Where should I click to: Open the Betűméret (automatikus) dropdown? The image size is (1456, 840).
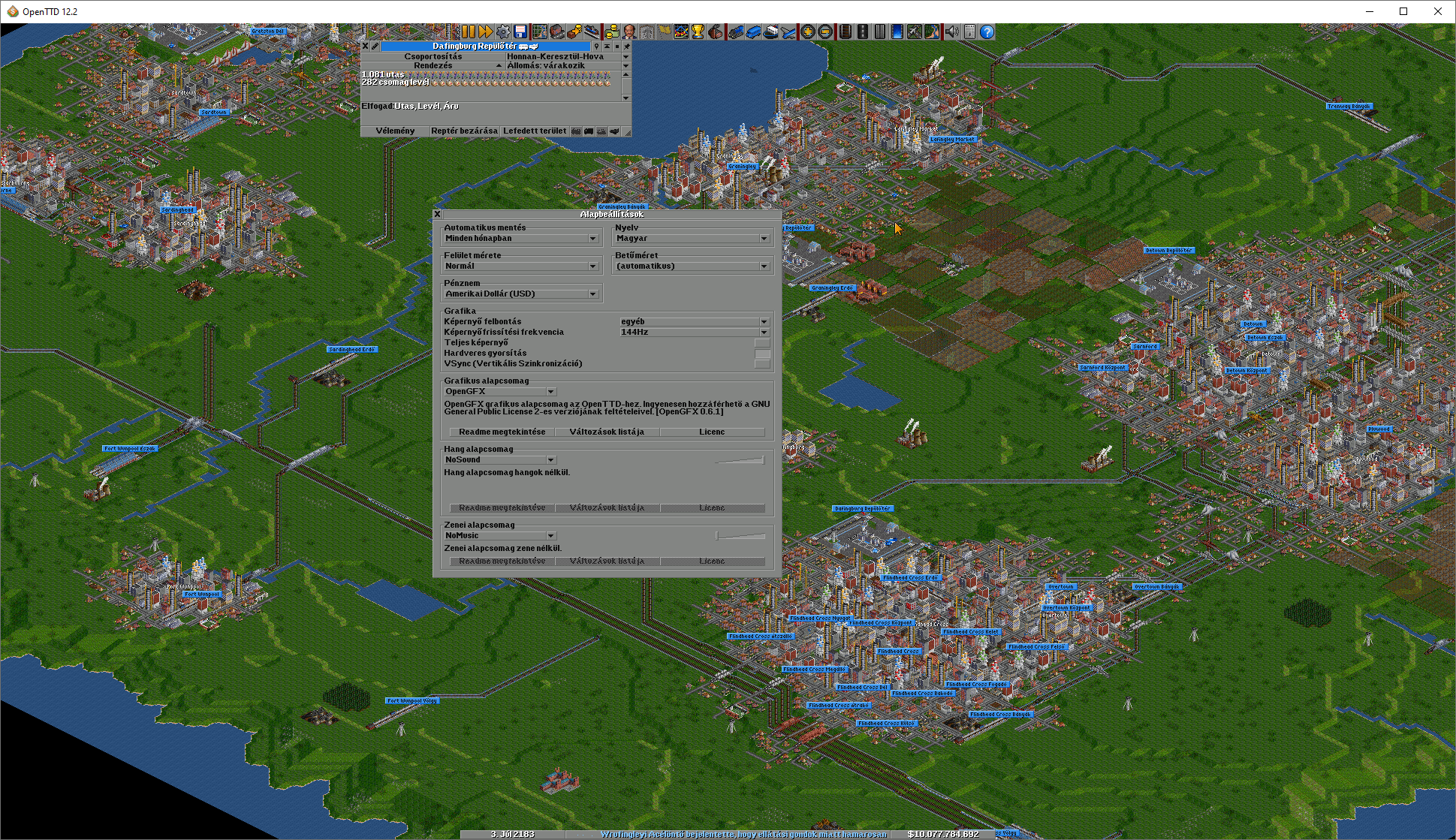[692, 266]
